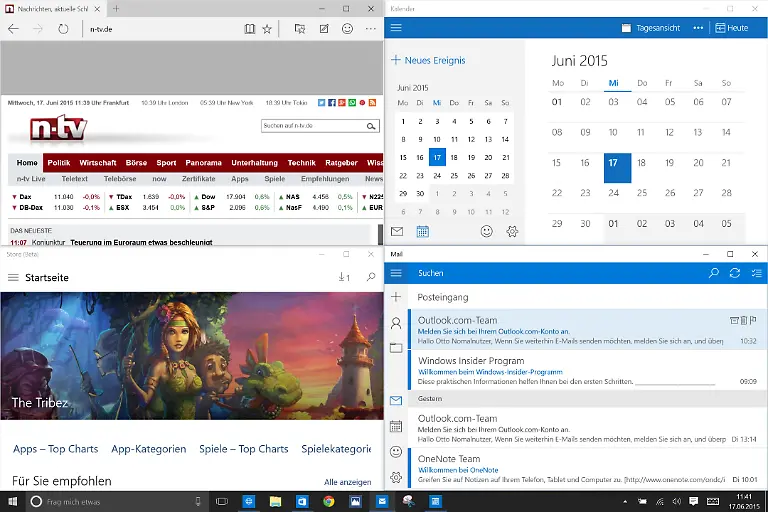Open the Web Note pen icon in Edge
The image size is (768, 512).
323,29
